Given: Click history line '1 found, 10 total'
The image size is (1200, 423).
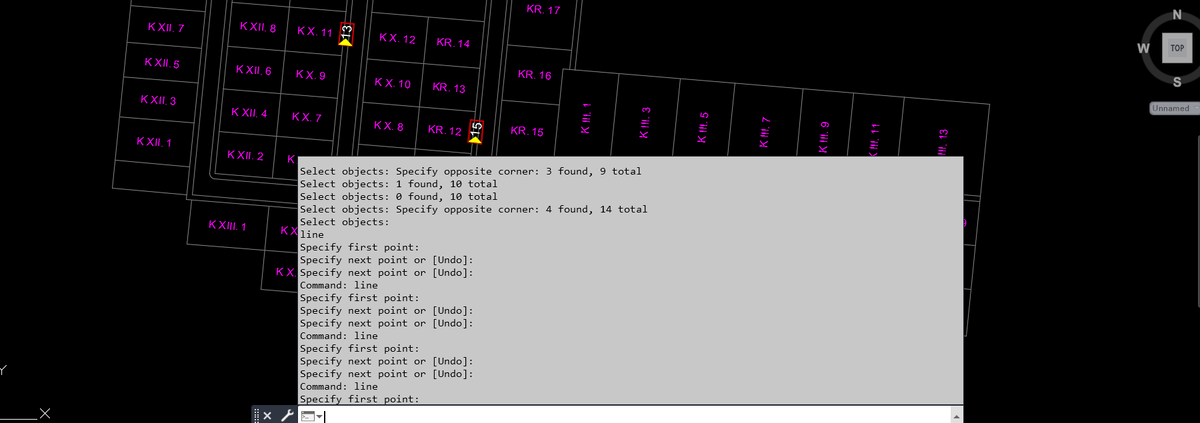Looking at the screenshot, I should click(399, 184).
